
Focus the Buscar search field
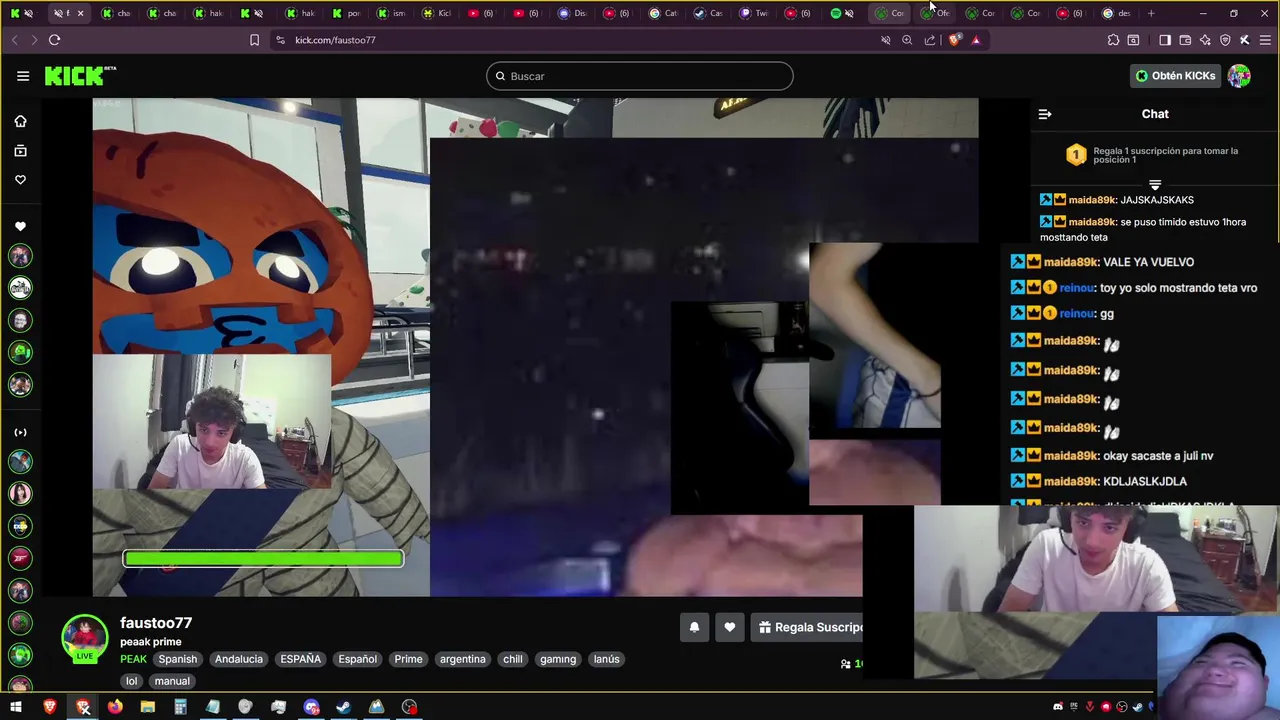pyautogui.click(x=640, y=76)
